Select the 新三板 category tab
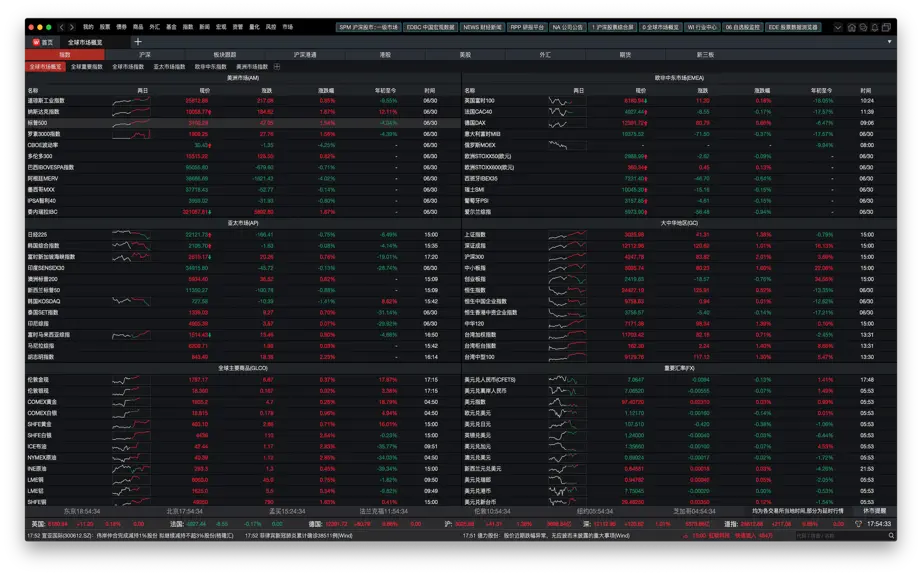This screenshot has height=576, width=922. pos(705,55)
